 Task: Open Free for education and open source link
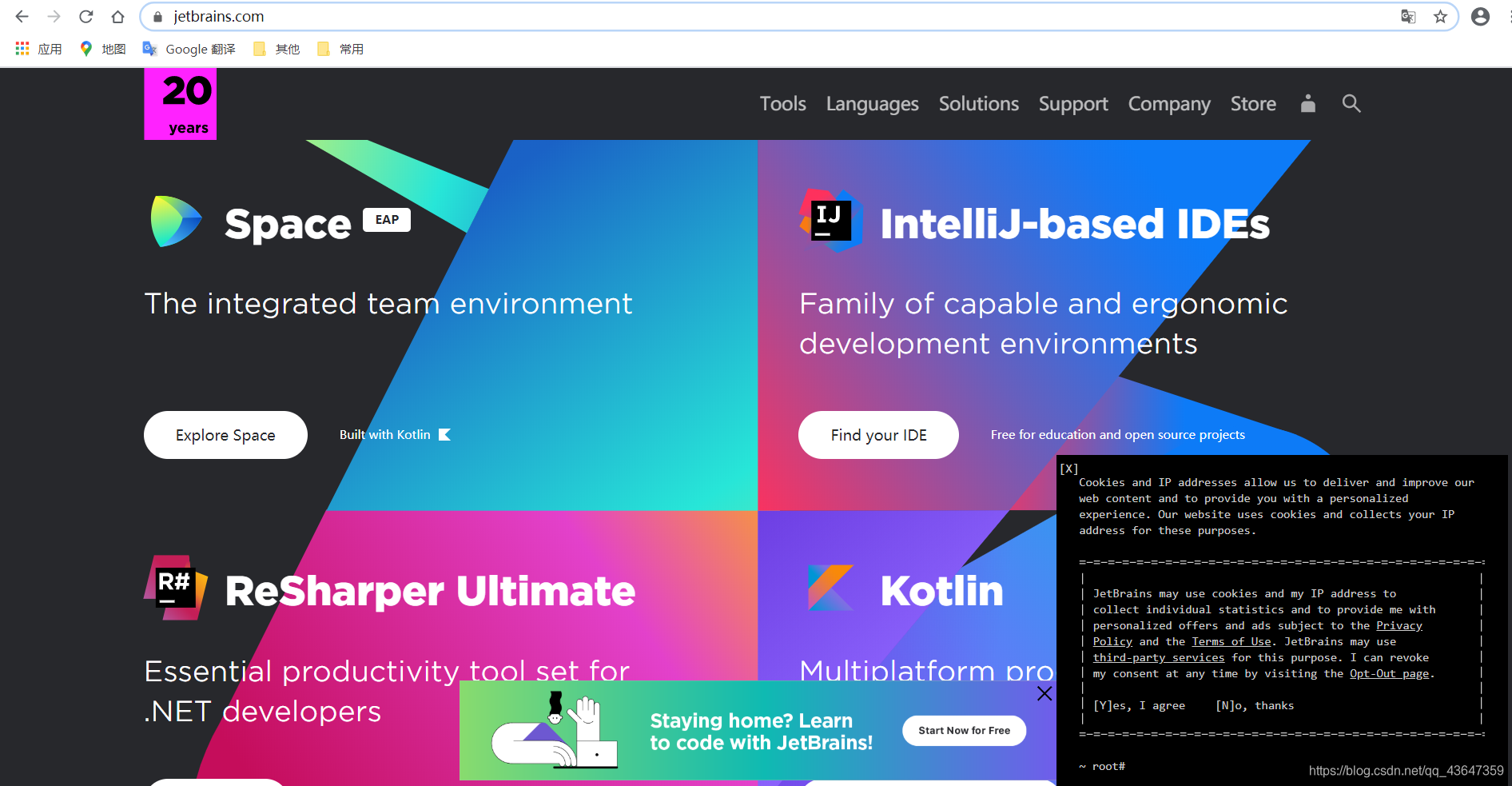coord(1117,435)
